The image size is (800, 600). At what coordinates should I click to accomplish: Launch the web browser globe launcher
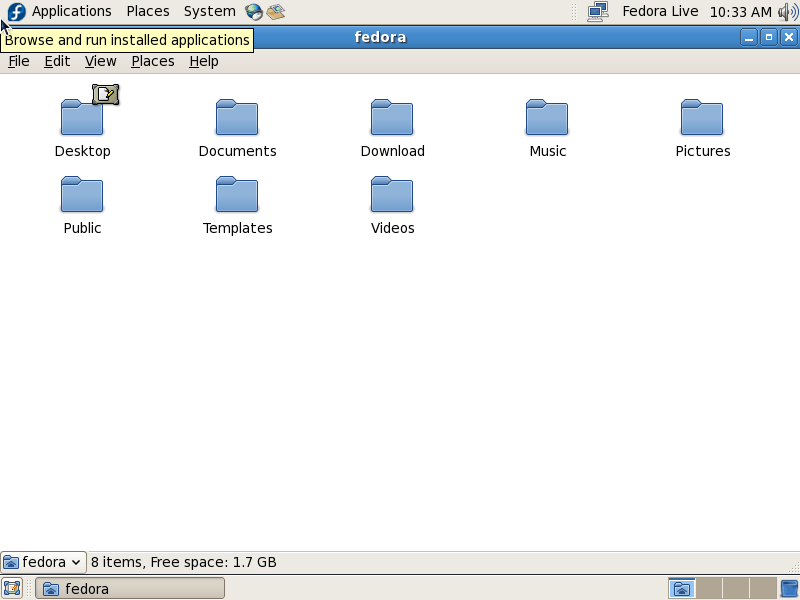[254, 12]
